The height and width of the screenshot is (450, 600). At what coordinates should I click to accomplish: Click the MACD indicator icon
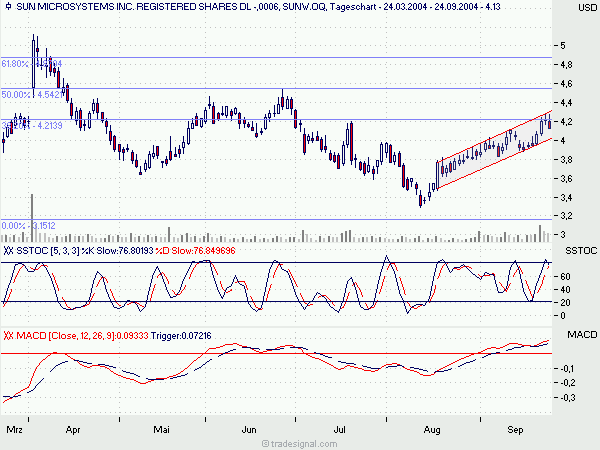coord(8,336)
